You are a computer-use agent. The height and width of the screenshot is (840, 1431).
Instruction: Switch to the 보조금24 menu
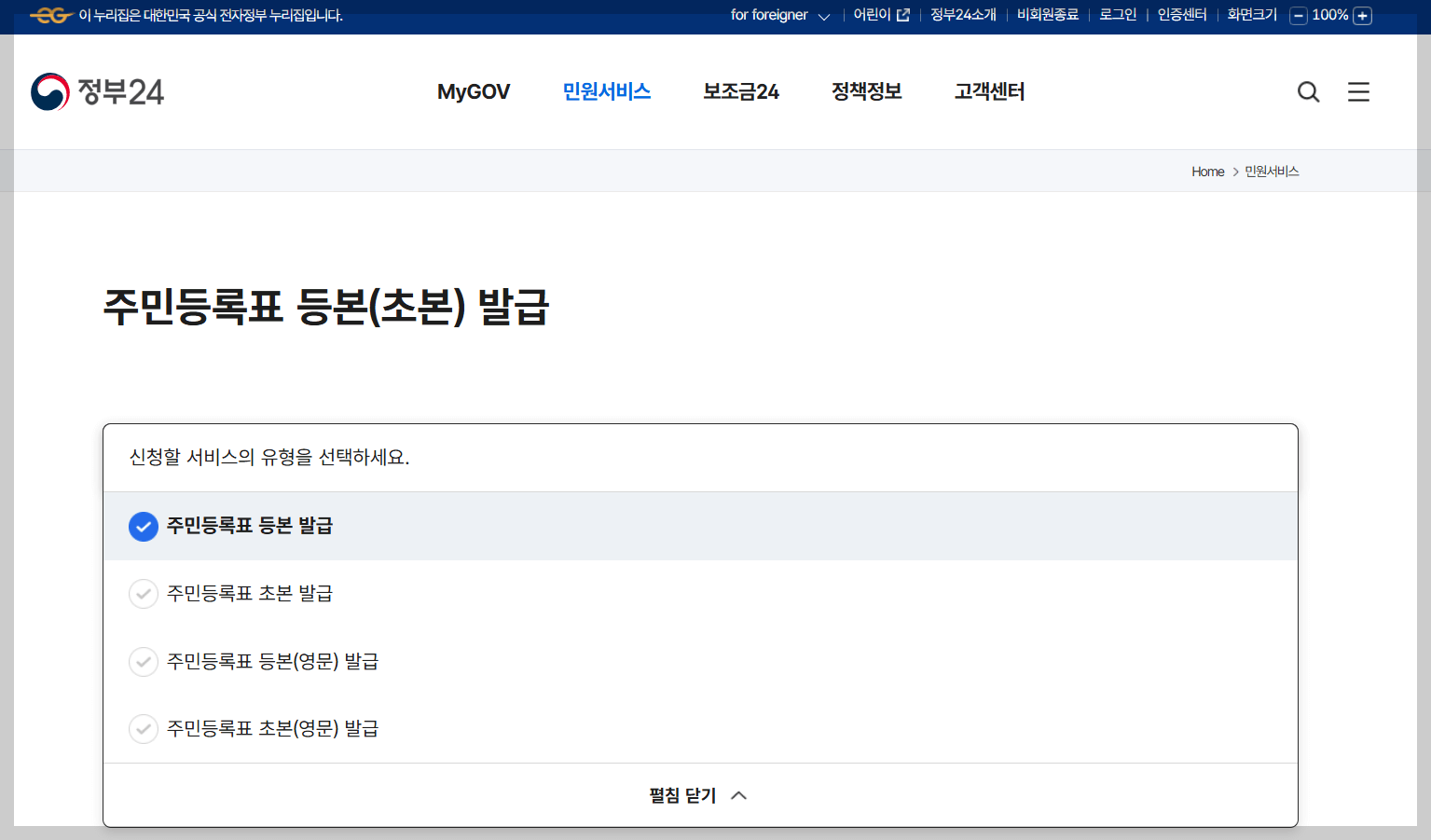pos(740,91)
